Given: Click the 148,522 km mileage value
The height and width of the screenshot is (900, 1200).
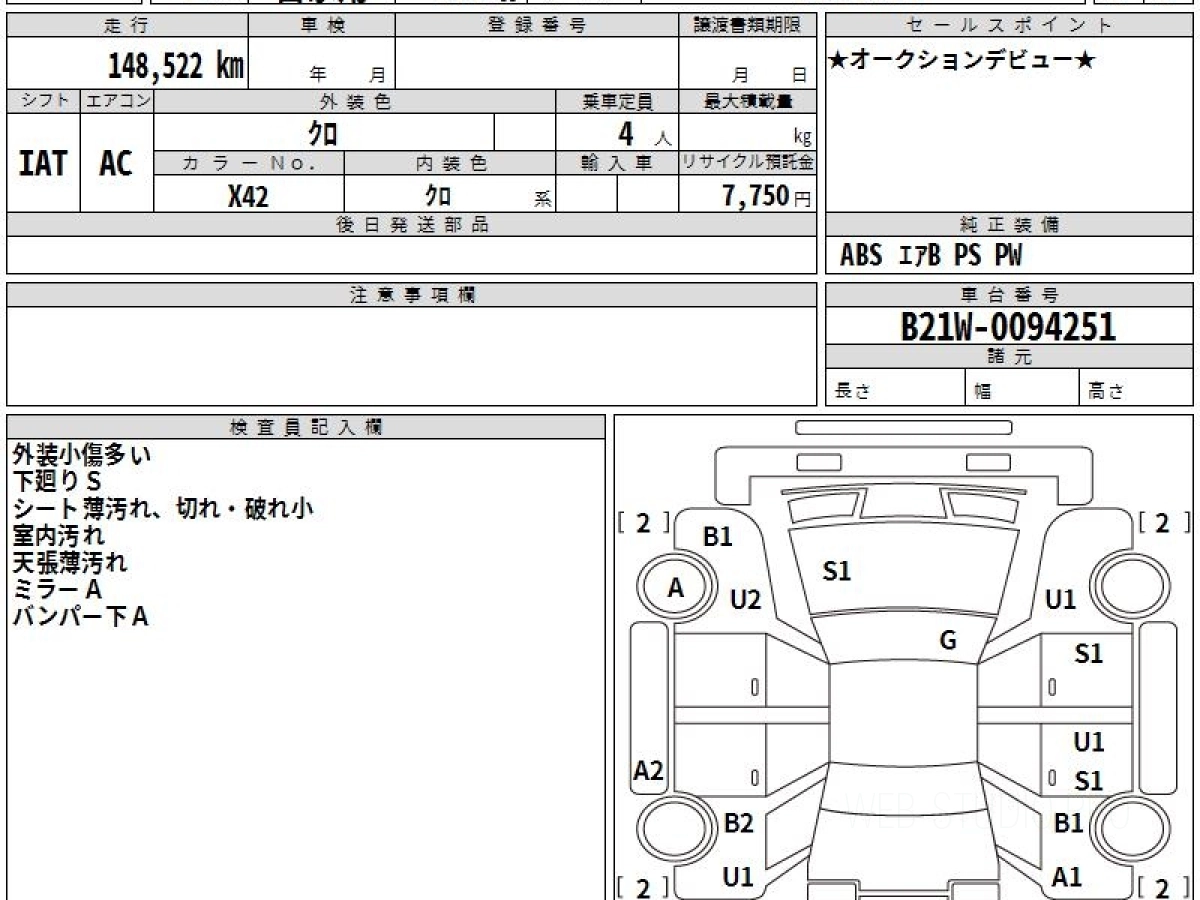Looking at the screenshot, I should [175, 66].
